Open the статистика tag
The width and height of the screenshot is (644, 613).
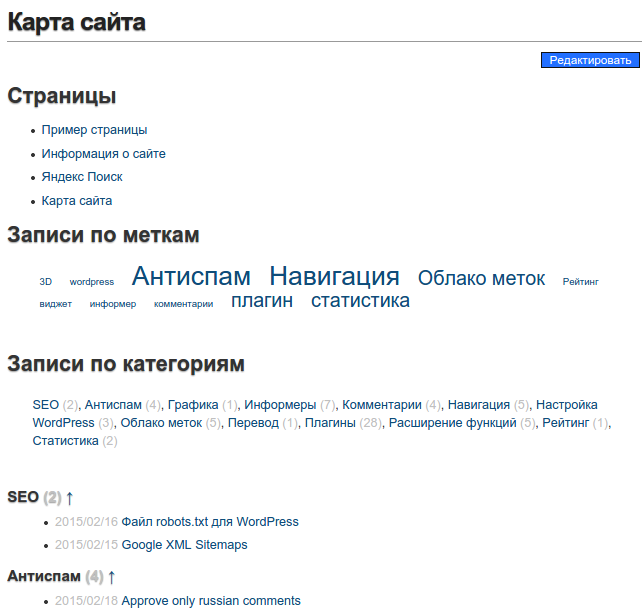360,301
